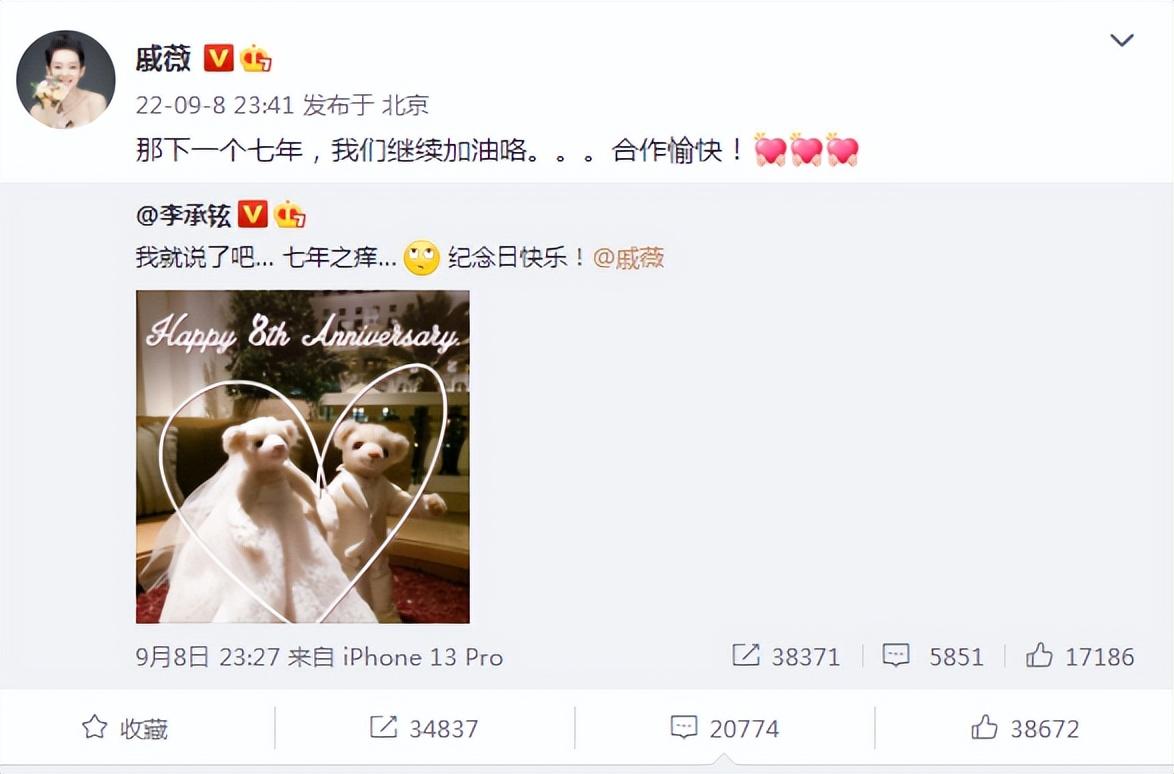Click the orange V verified badge beside 戚薇
The width and height of the screenshot is (1174, 774).
[219, 58]
